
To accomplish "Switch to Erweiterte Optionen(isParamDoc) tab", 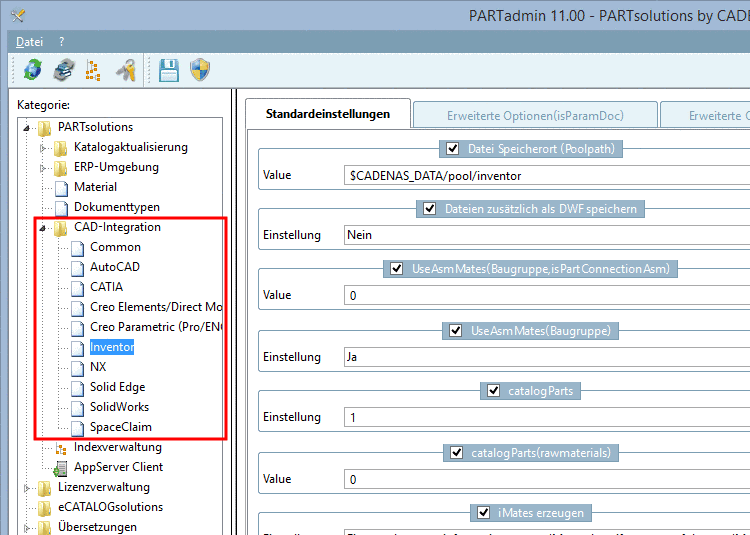I will click(535, 116).
